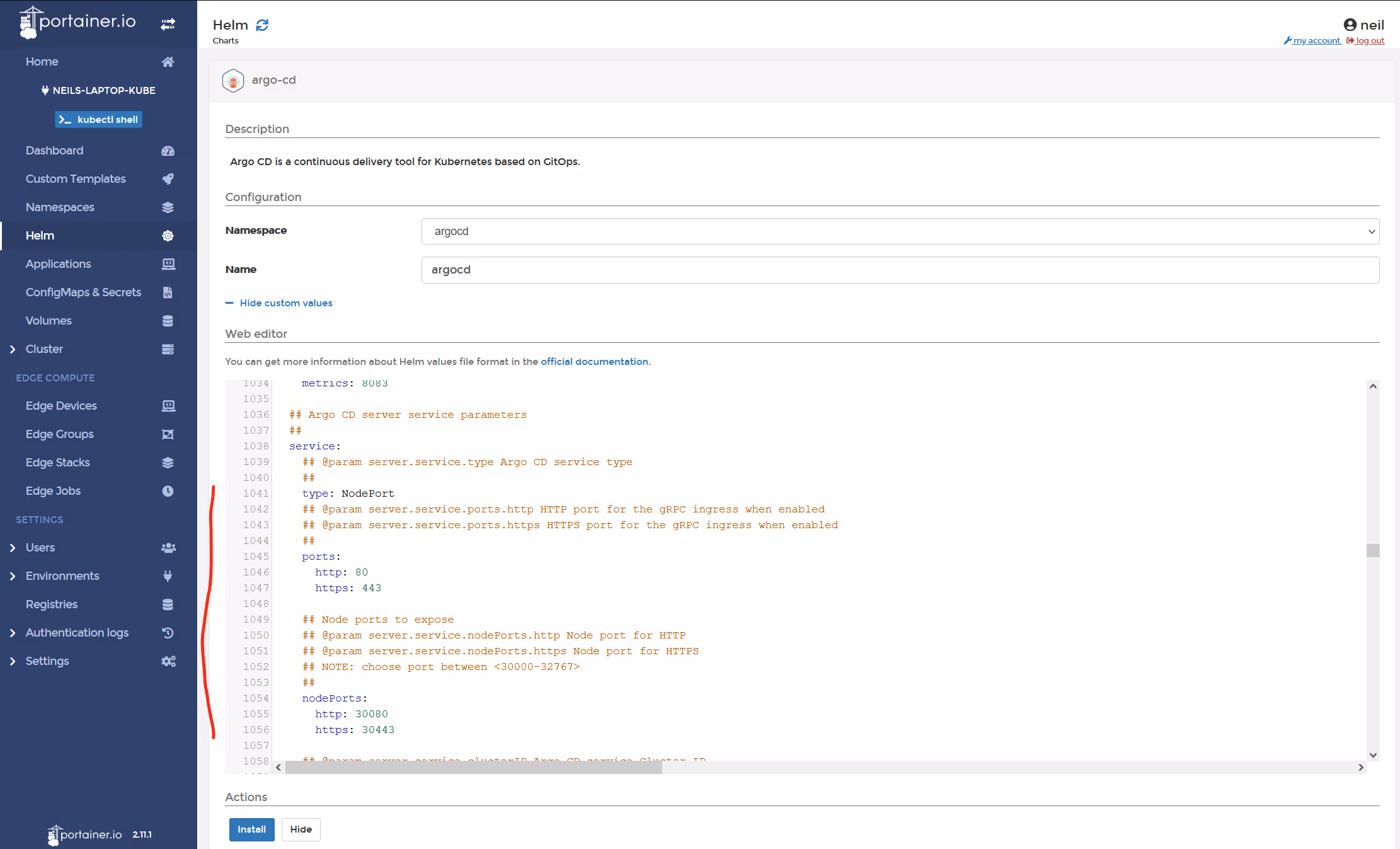Click the Dashboard gauge icon
1400x849 pixels.
(x=168, y=151)
